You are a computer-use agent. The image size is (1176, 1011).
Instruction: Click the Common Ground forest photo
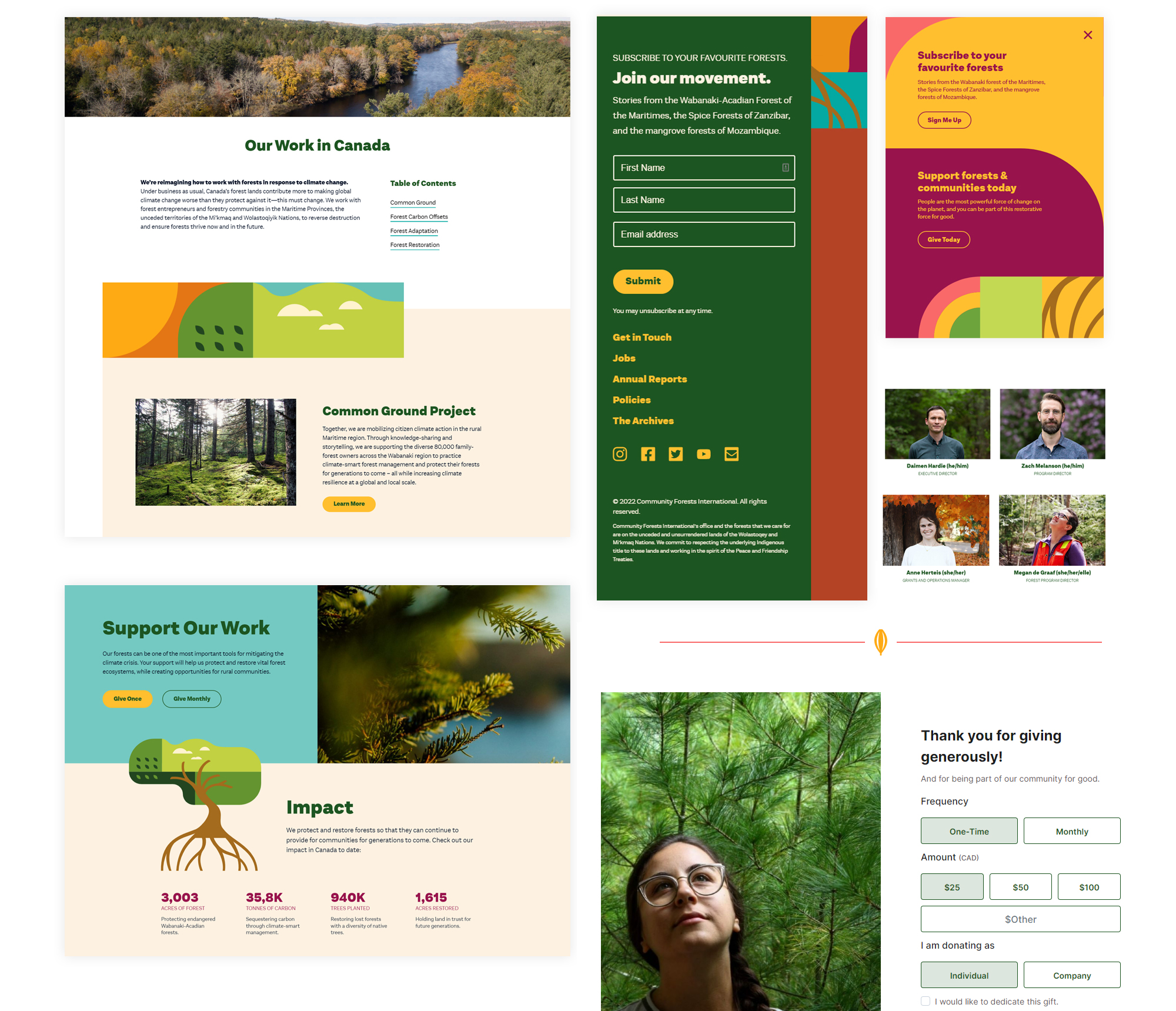tap(216, 452)
